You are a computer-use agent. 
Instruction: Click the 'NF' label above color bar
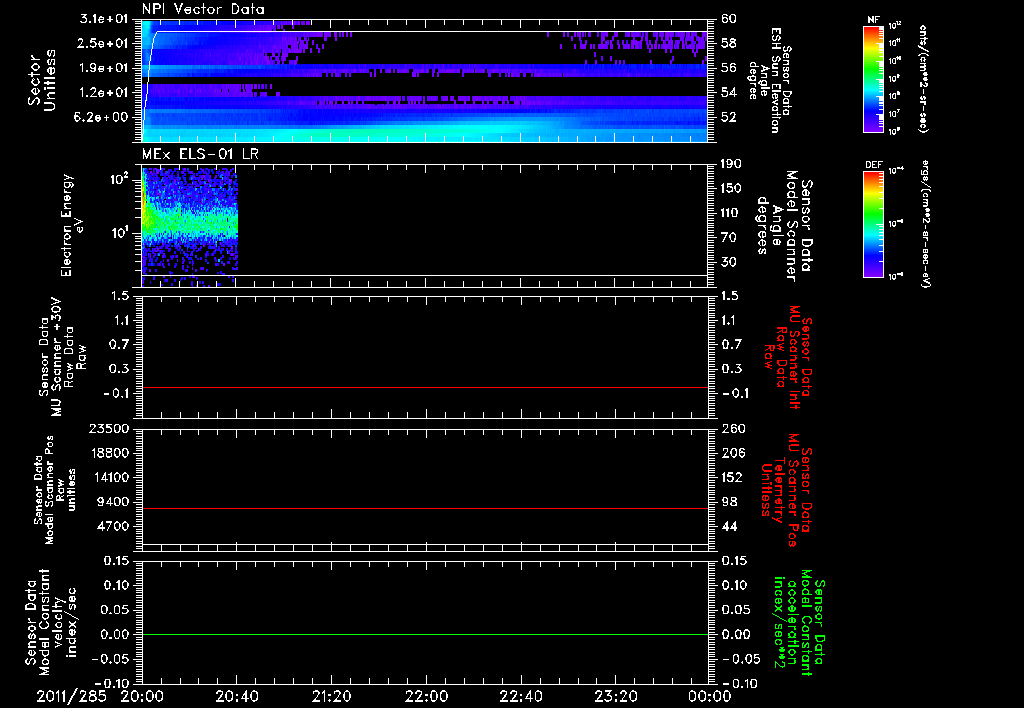tap(873, 20)
